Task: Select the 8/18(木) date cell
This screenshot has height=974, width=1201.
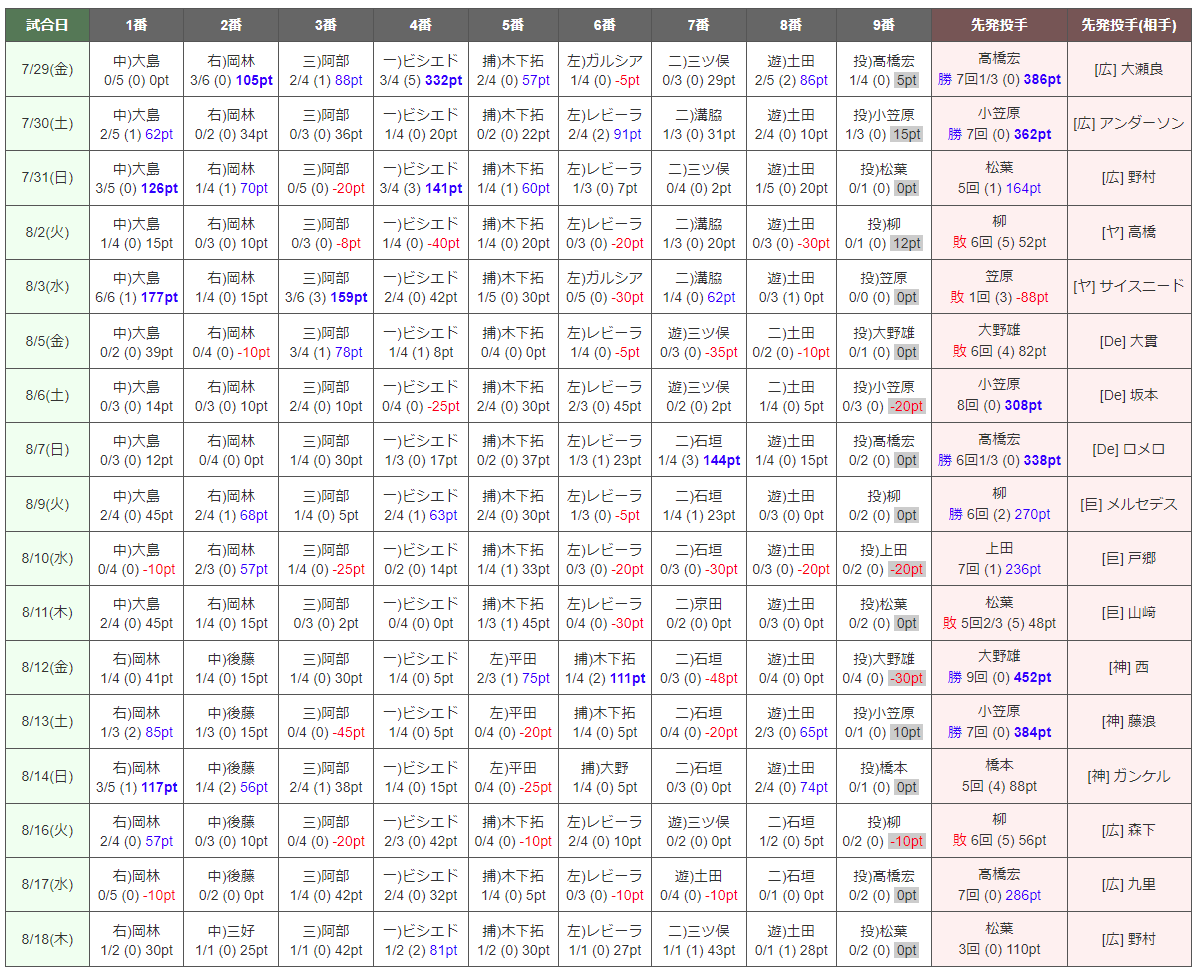Action: (46, 939)
